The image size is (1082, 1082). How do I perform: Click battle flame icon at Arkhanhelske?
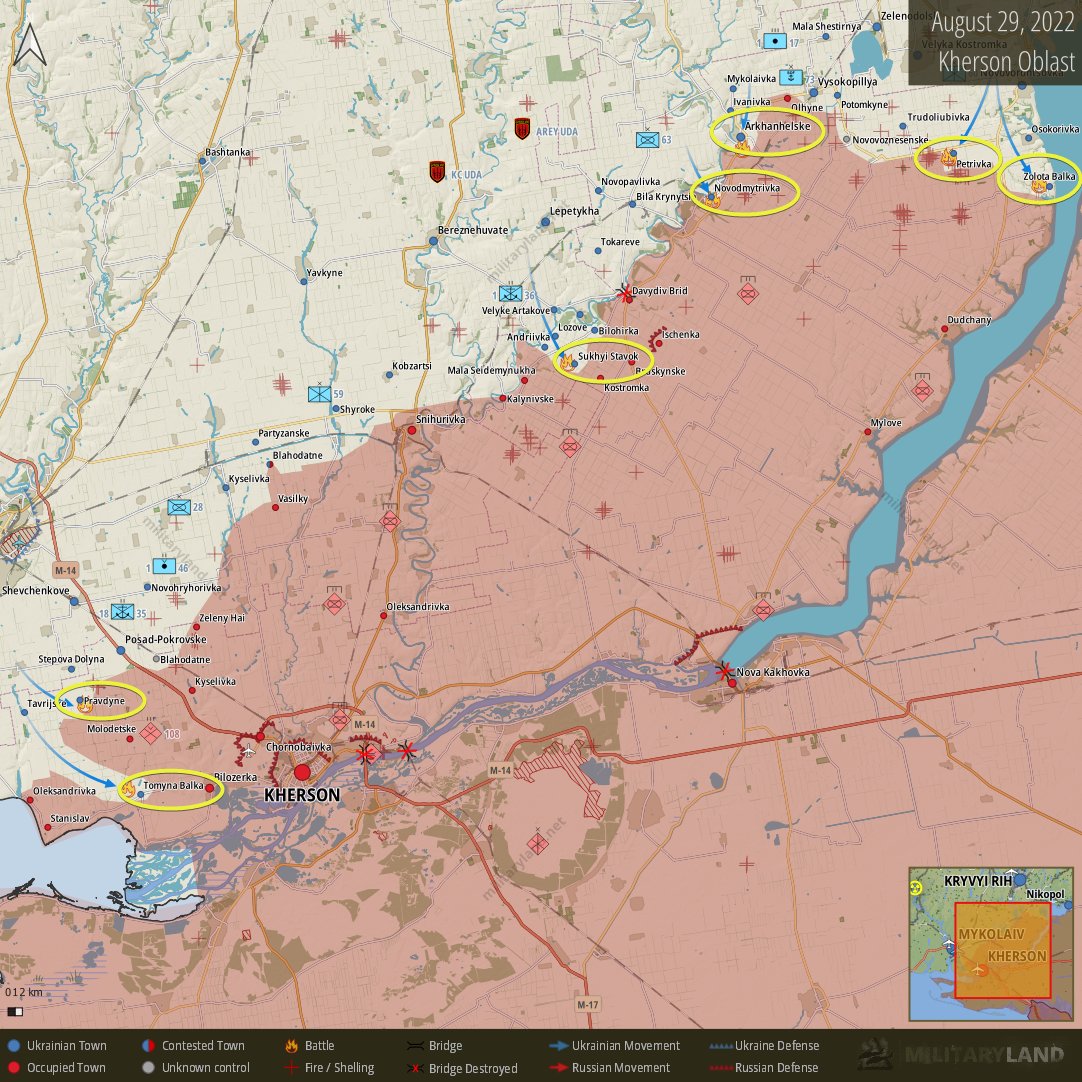click(x=742, y=146)
